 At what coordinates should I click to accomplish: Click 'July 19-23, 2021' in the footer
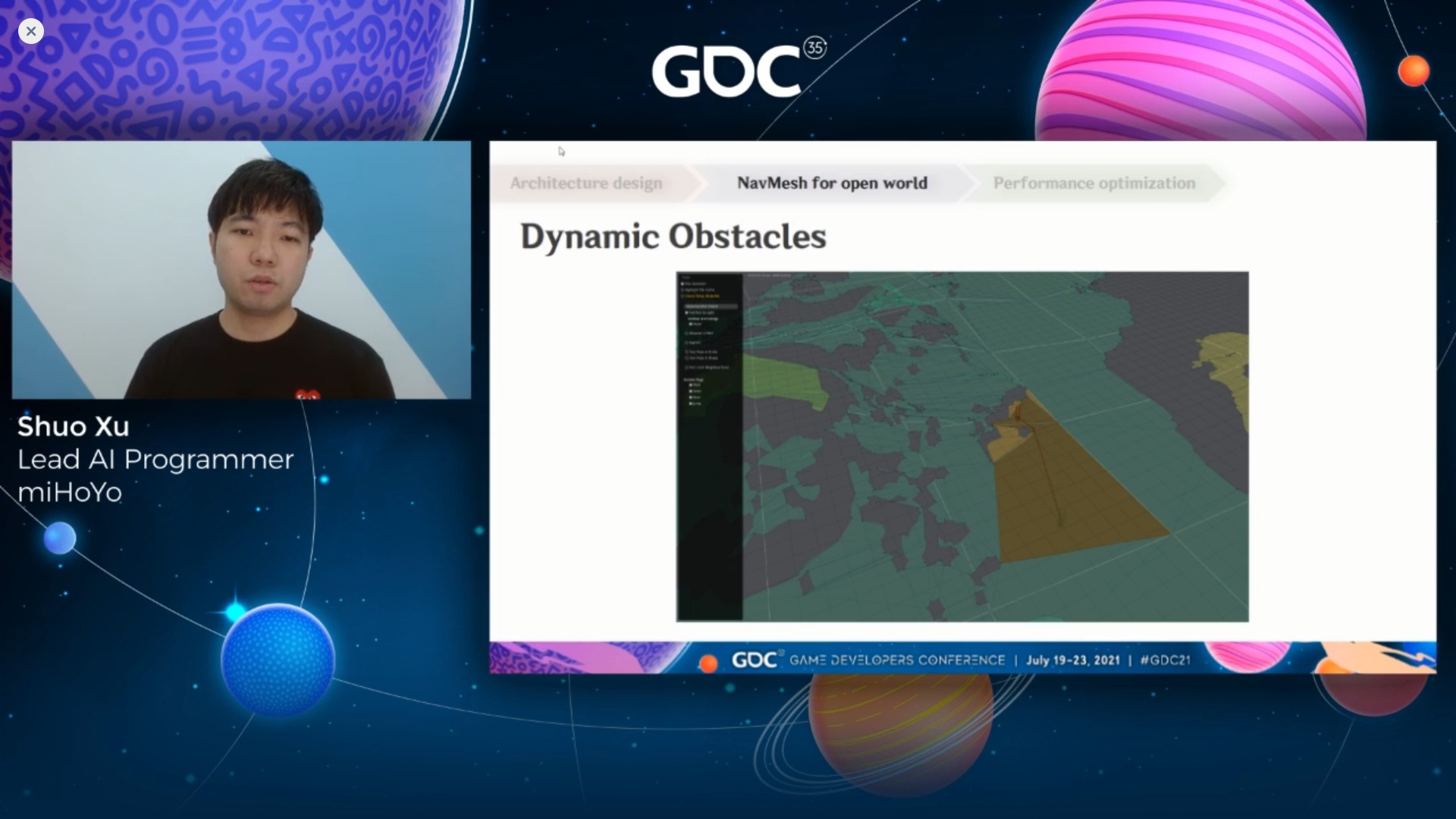coord(1073,660)
